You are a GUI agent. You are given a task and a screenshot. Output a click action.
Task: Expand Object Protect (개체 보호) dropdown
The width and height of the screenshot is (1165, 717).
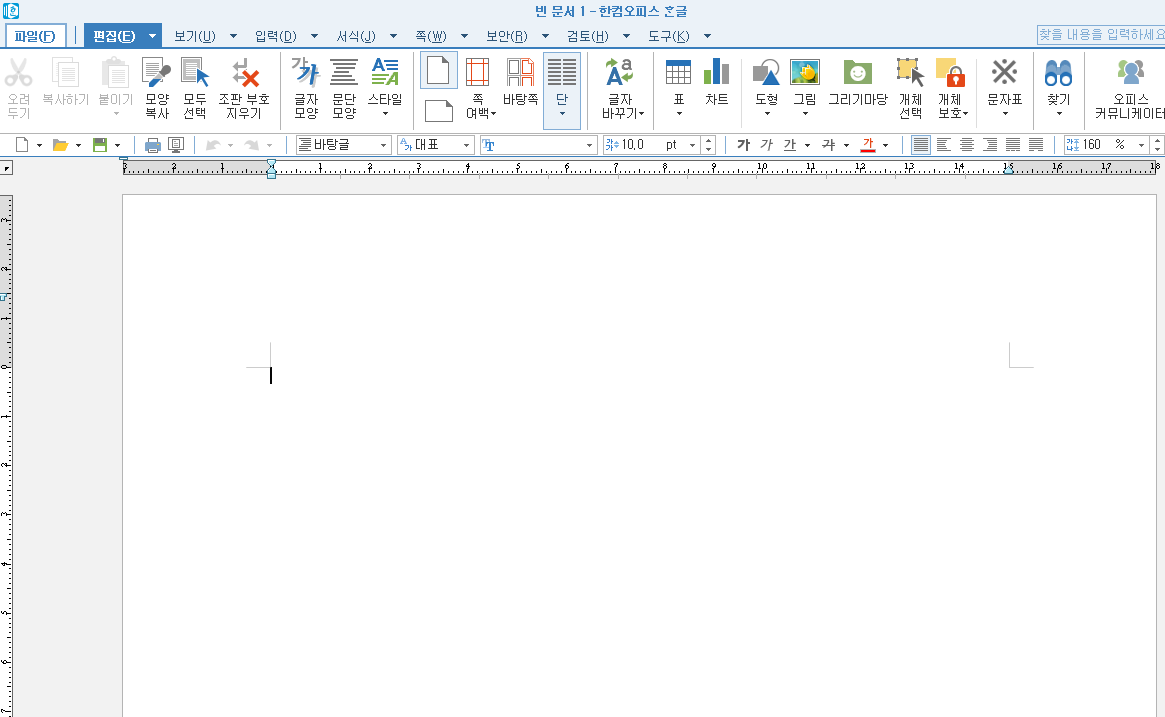pos(965,114)
